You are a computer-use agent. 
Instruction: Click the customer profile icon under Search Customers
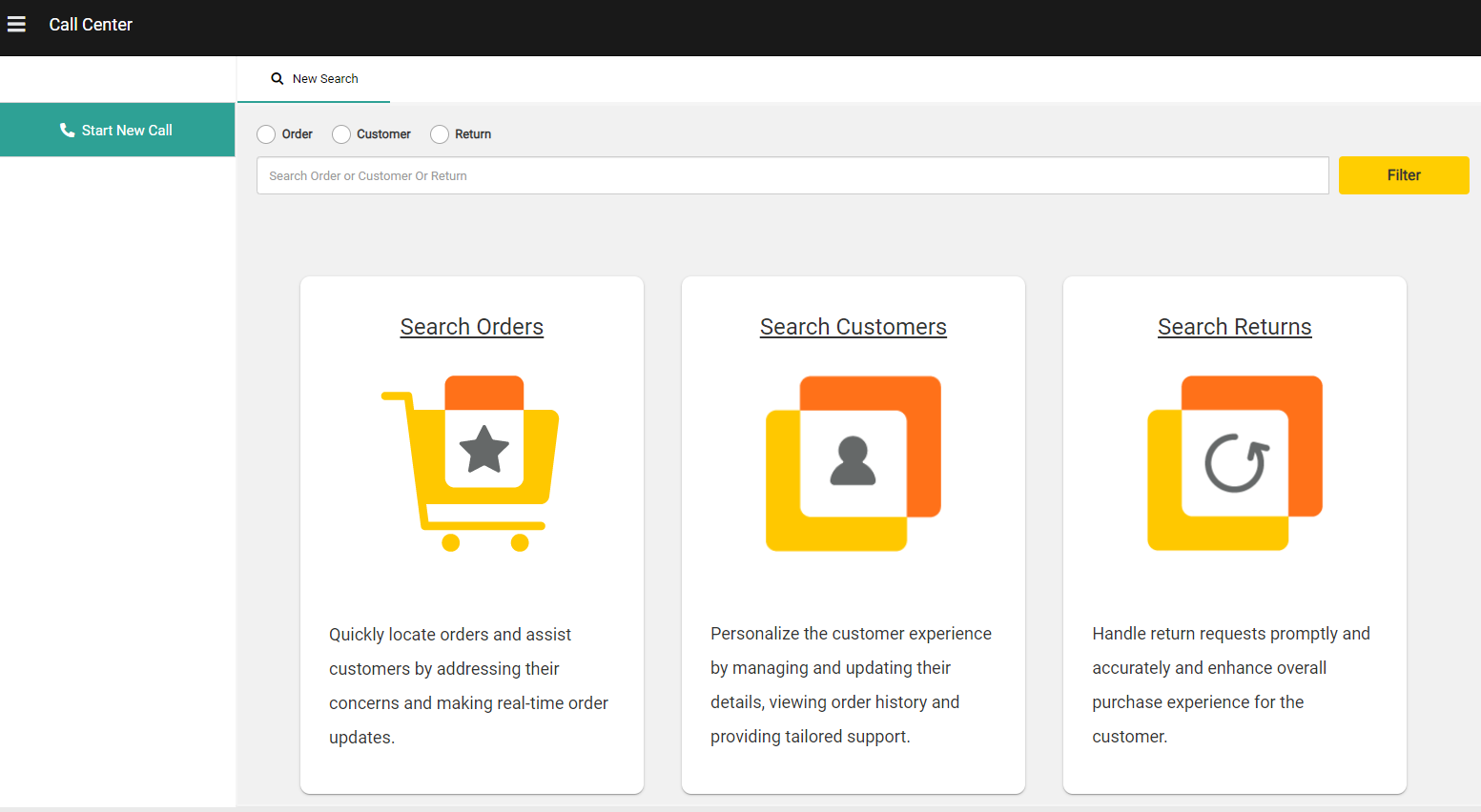coord(853,464)
